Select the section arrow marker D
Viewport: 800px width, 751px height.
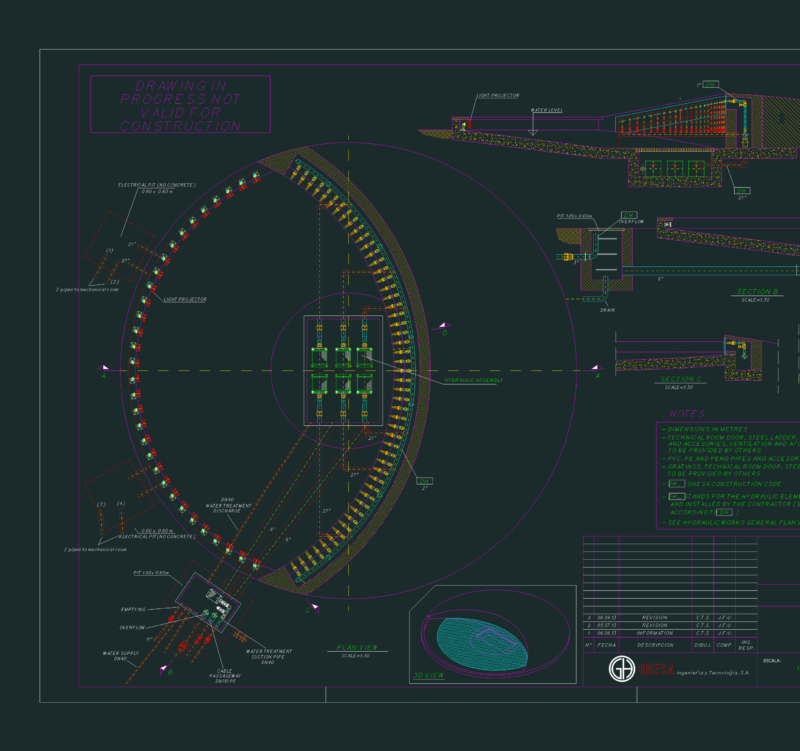coord(443,327)
